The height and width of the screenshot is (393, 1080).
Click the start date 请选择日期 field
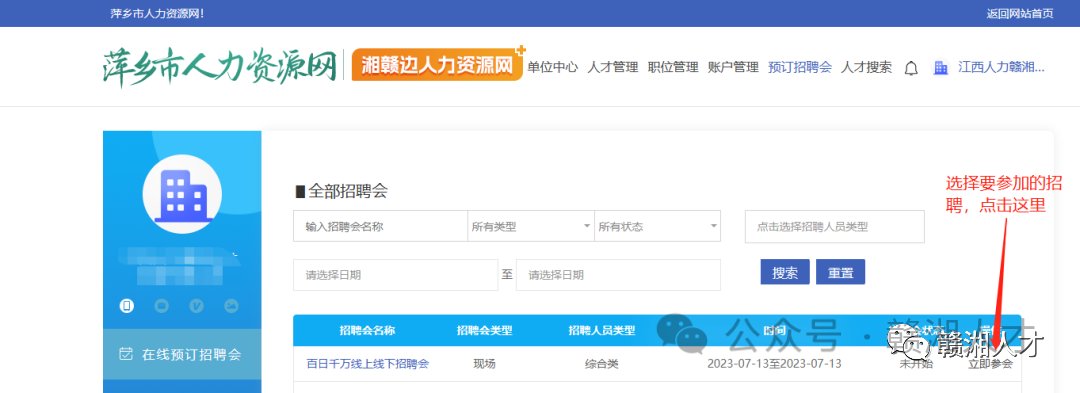pos(395,275)
